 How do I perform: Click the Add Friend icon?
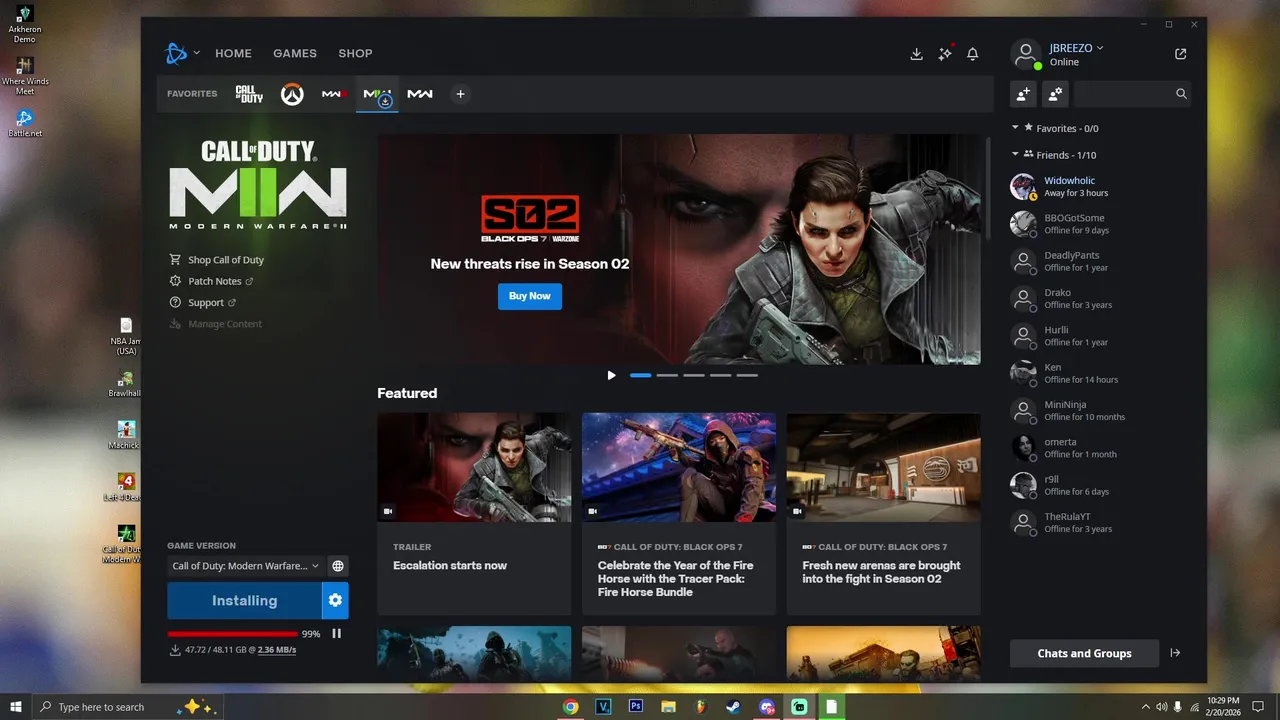tap(1023, 94)
